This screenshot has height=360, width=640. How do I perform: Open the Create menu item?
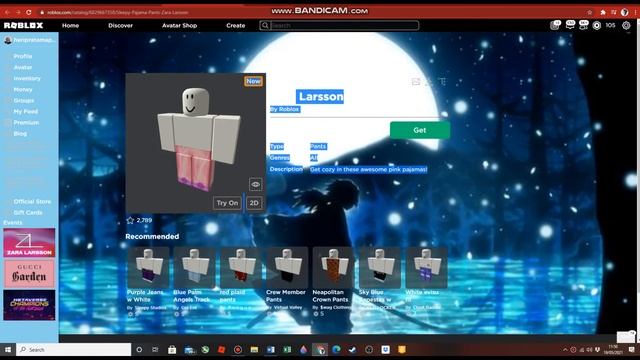tap(236, 25)
